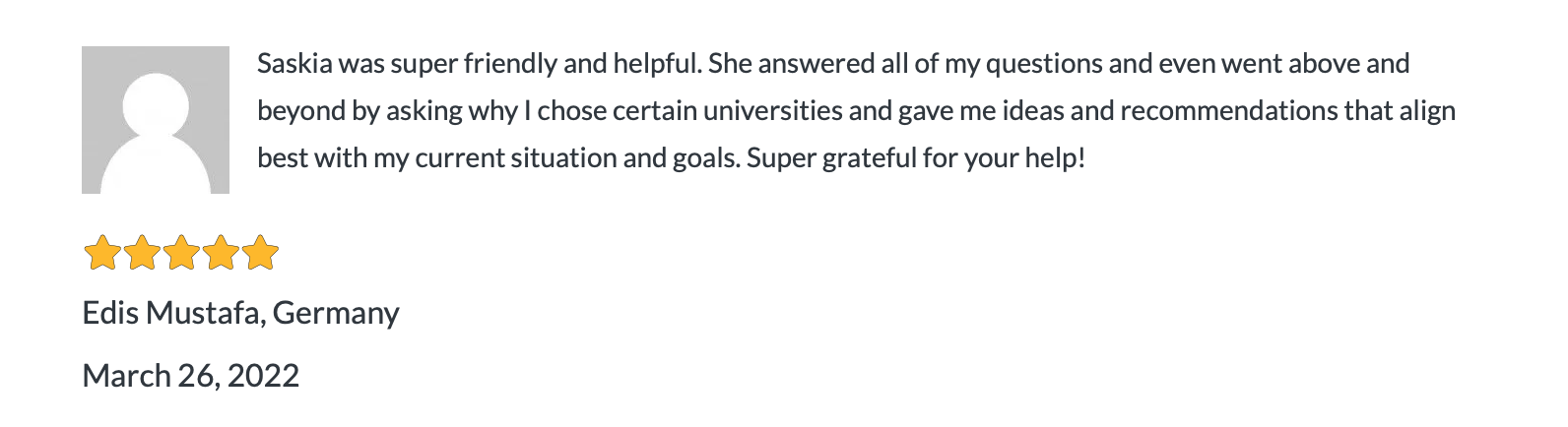Image resolution: width=1568 pixels, height=427 pixels.
Task: Select the fifth rating star
Action: point(260,253)
